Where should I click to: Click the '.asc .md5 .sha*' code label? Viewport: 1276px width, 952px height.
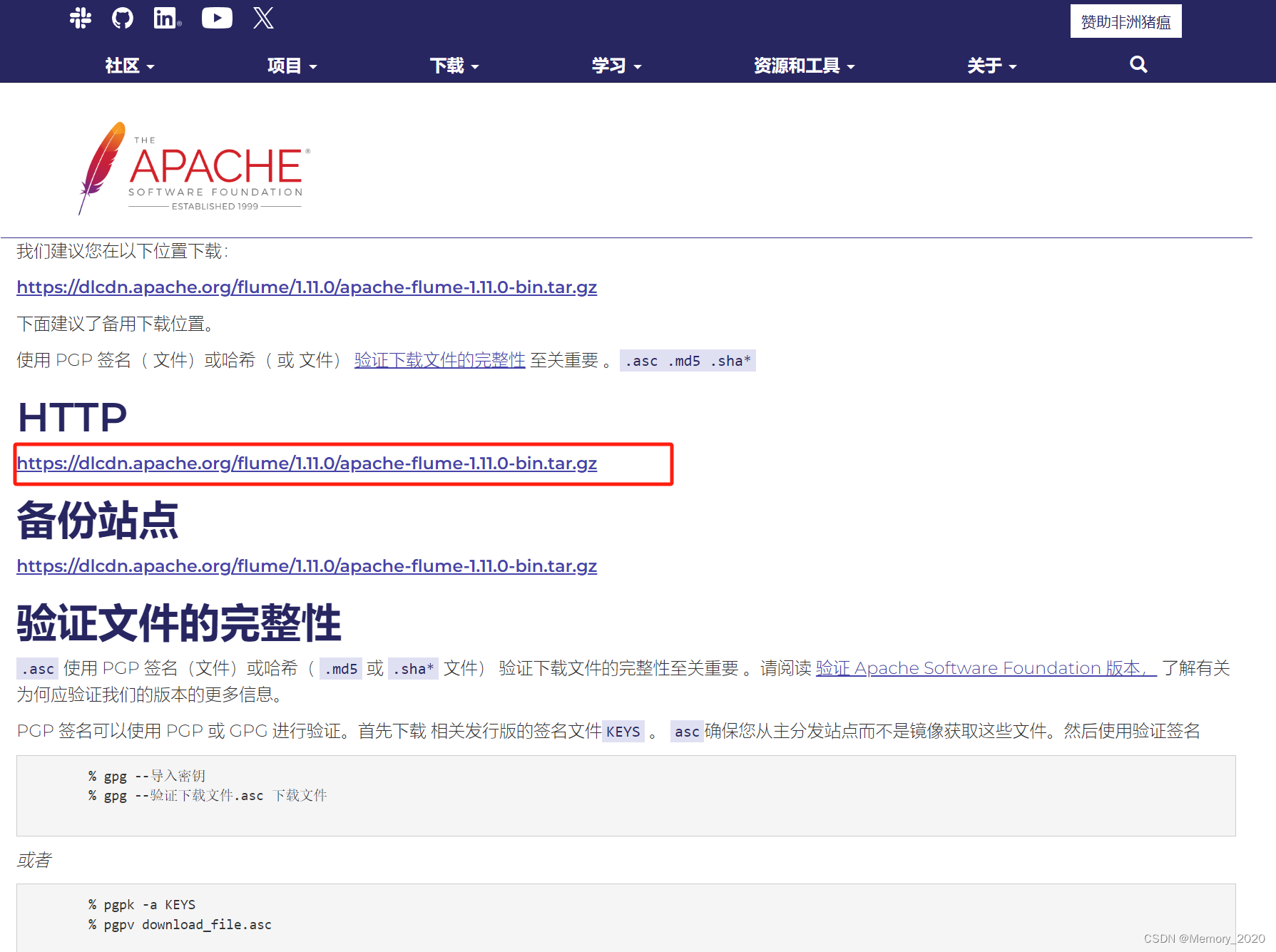coord(688,361)
